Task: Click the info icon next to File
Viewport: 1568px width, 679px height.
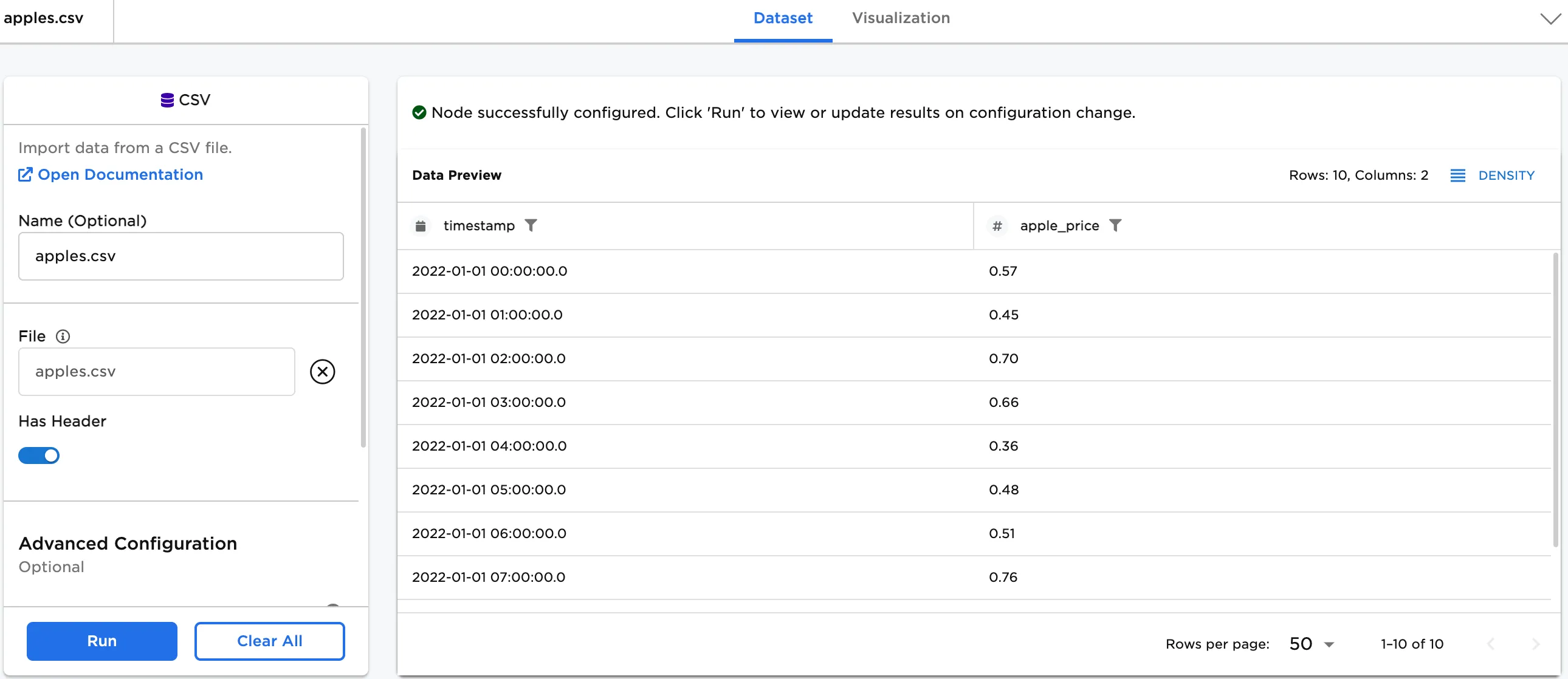Action: point(63,336)
